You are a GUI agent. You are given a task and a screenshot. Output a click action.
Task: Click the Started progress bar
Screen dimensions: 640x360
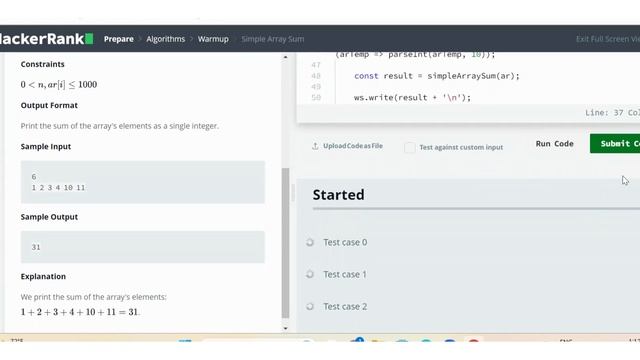476,209
